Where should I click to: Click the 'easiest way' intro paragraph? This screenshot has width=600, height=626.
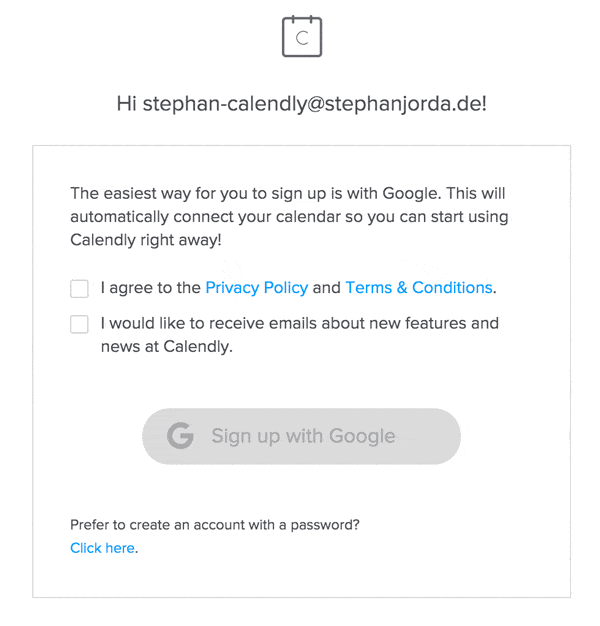289,216
